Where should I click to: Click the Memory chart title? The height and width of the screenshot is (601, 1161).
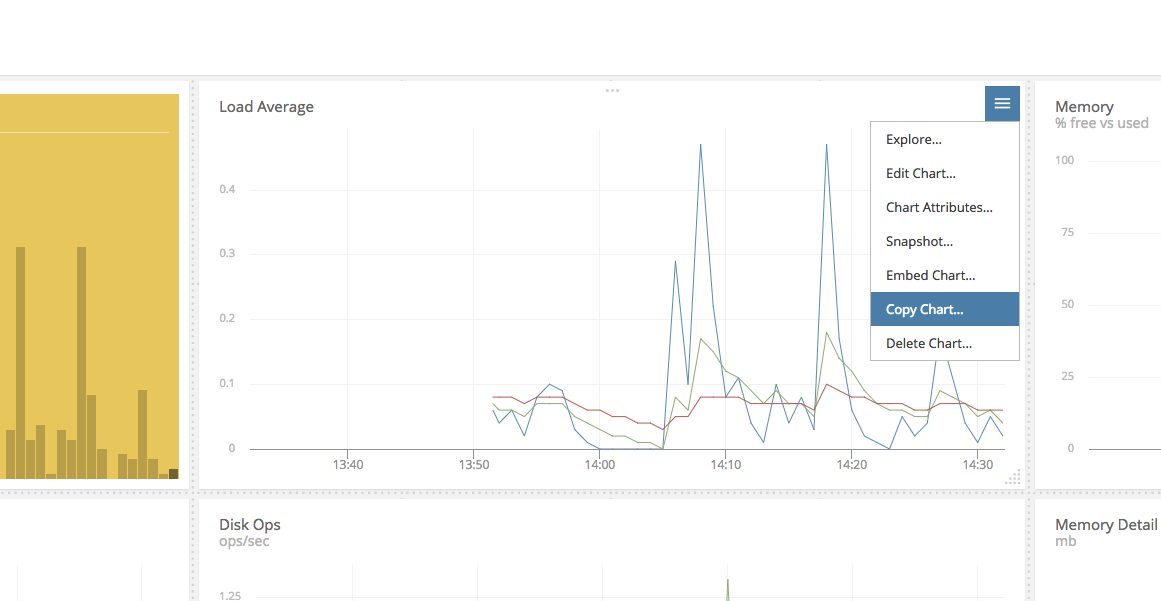pos(1084,106)
